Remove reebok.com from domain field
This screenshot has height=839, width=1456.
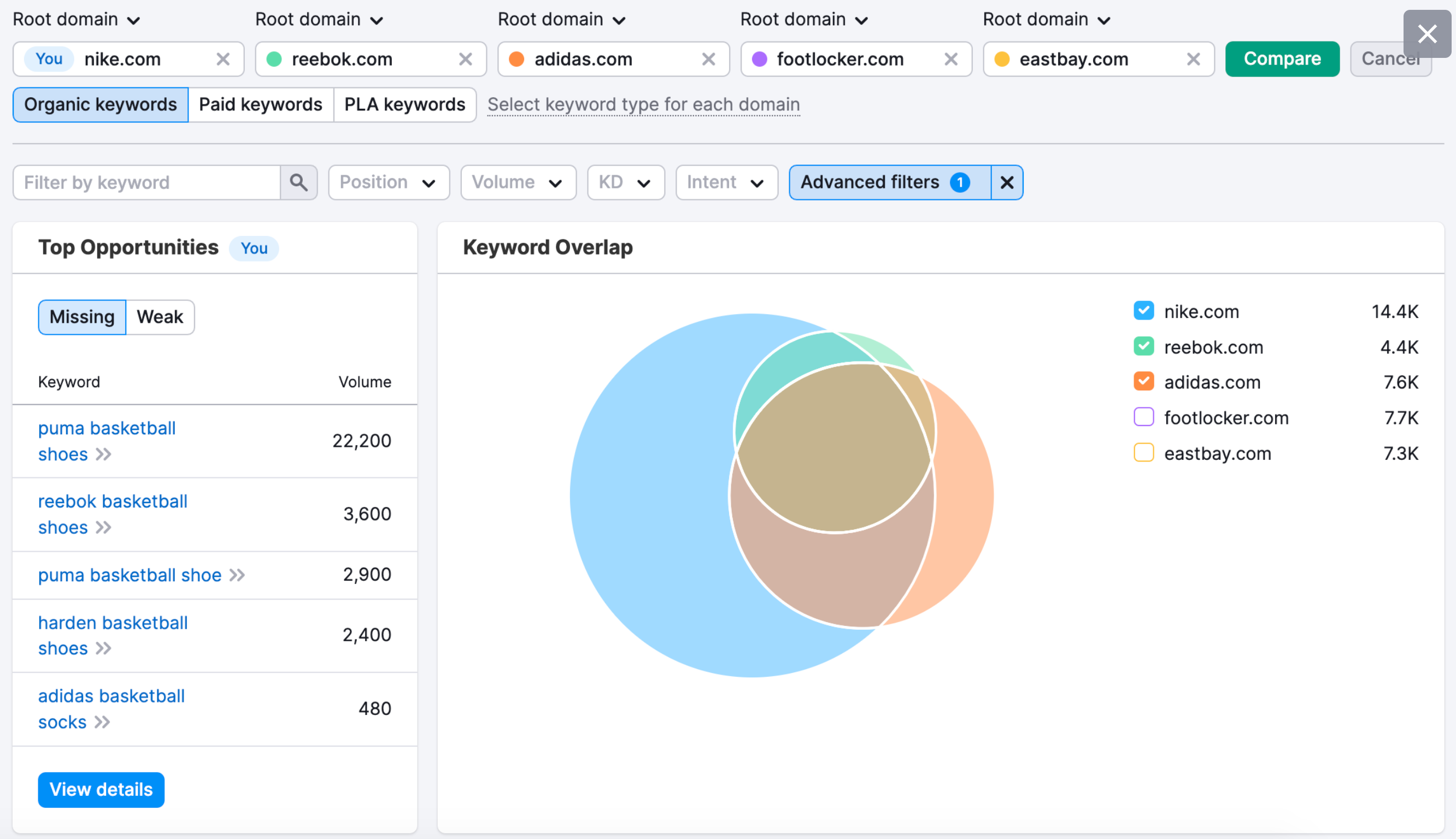point(465,59)
